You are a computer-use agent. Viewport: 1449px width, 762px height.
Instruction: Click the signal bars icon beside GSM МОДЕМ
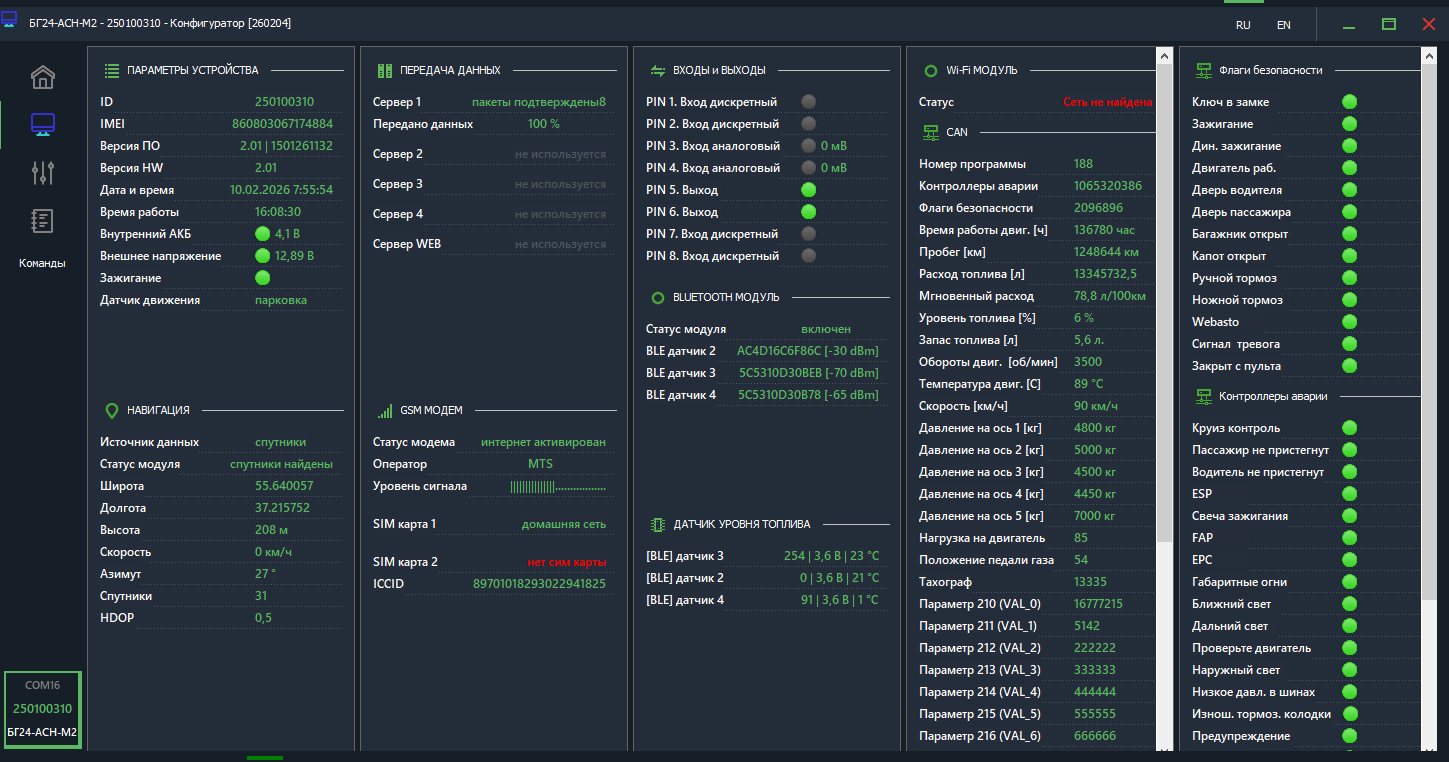[385, 410]
